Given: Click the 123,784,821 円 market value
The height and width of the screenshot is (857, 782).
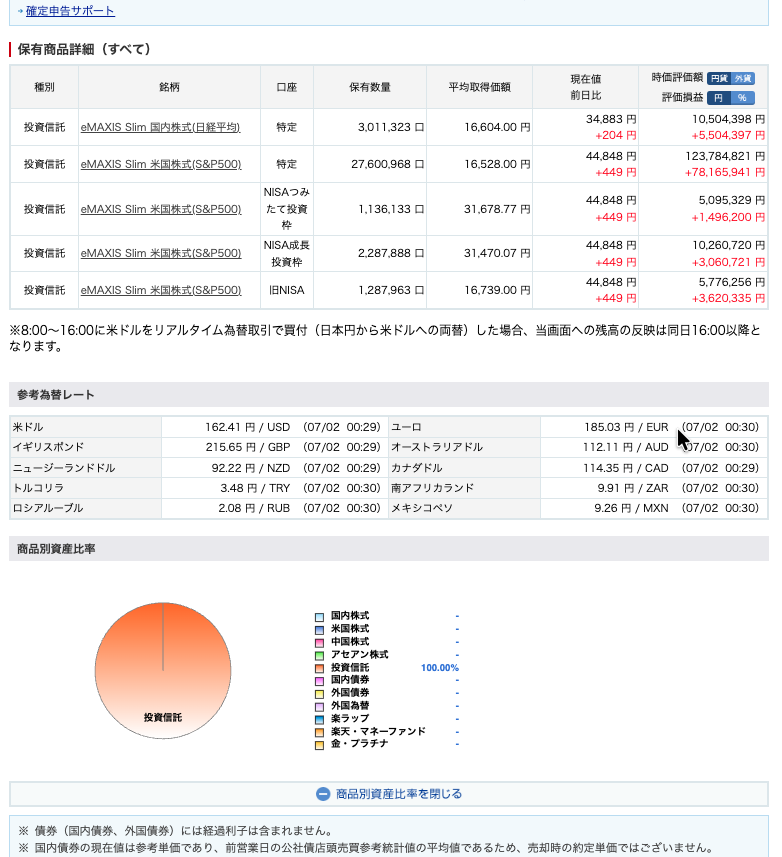Looking at the screenshot, I should click(x=725, y=156).
